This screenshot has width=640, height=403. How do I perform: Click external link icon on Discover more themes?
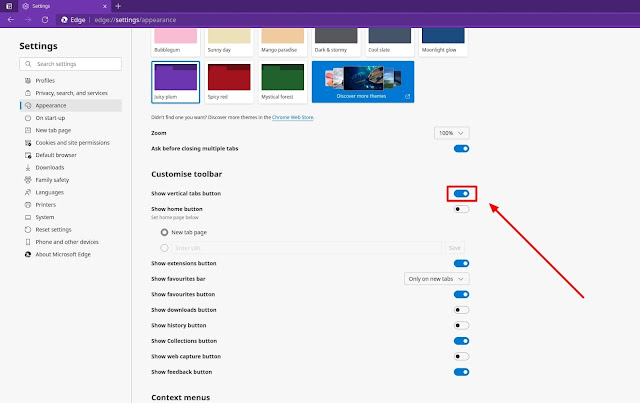click(x=407, y=96)
